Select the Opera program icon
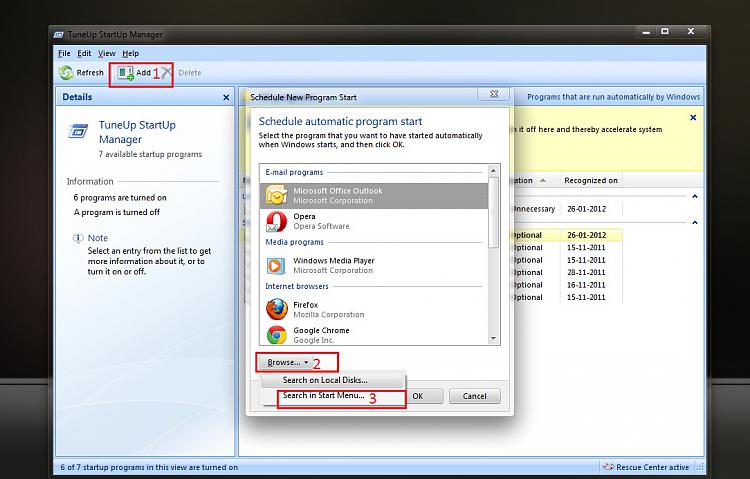750x479 pixels. pyautogui.click(x=276, y=222)
